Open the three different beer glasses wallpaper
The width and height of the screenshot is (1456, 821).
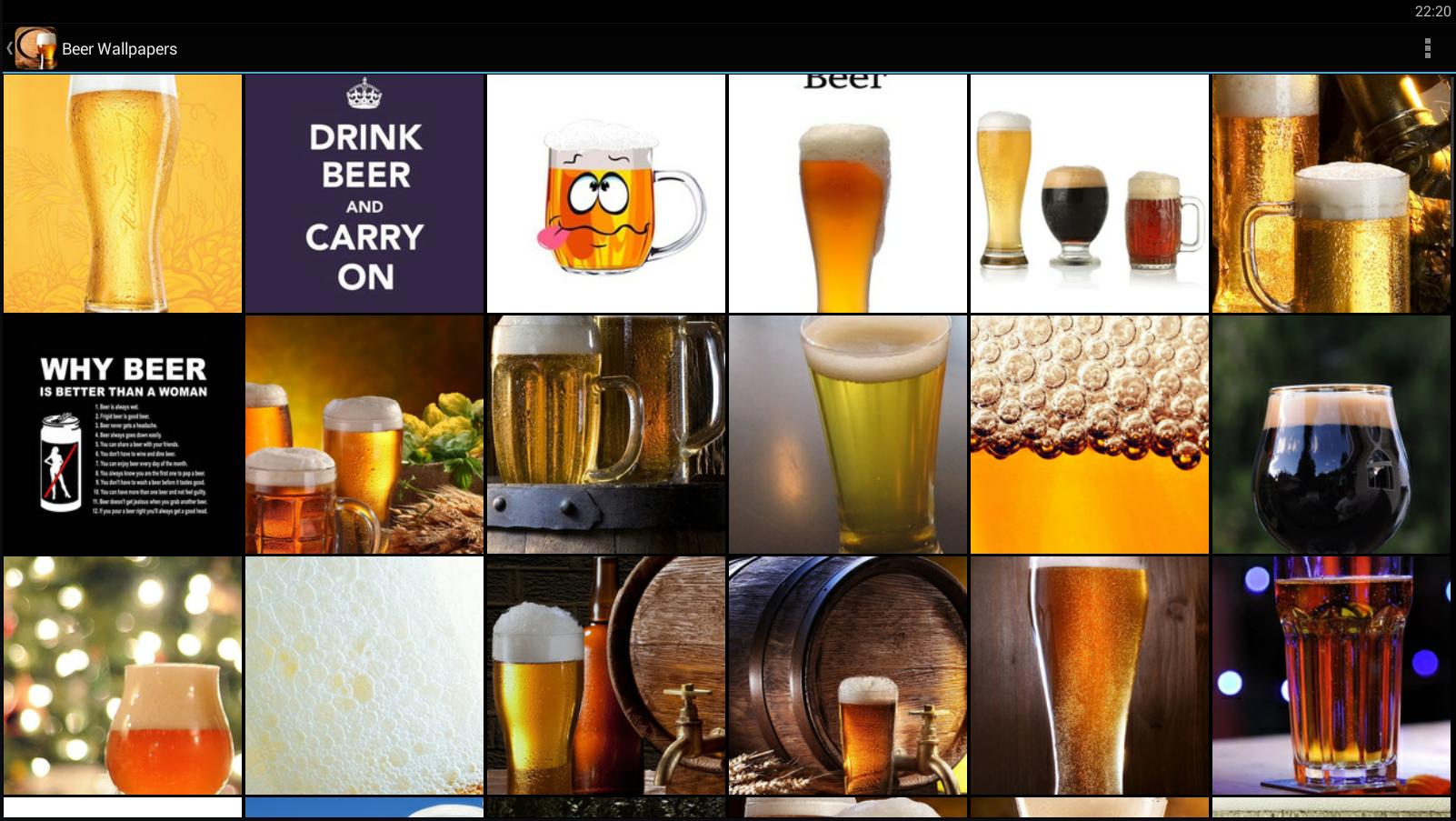(x=1090, y=194)
